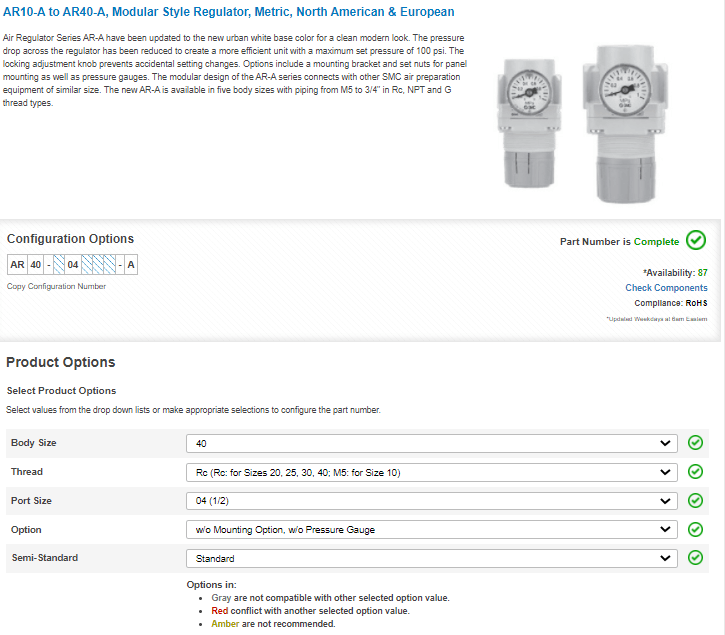Expand the Option dropdown for mounting and gauge
Screen dimensions: 725x635
[x=431, y=530]
